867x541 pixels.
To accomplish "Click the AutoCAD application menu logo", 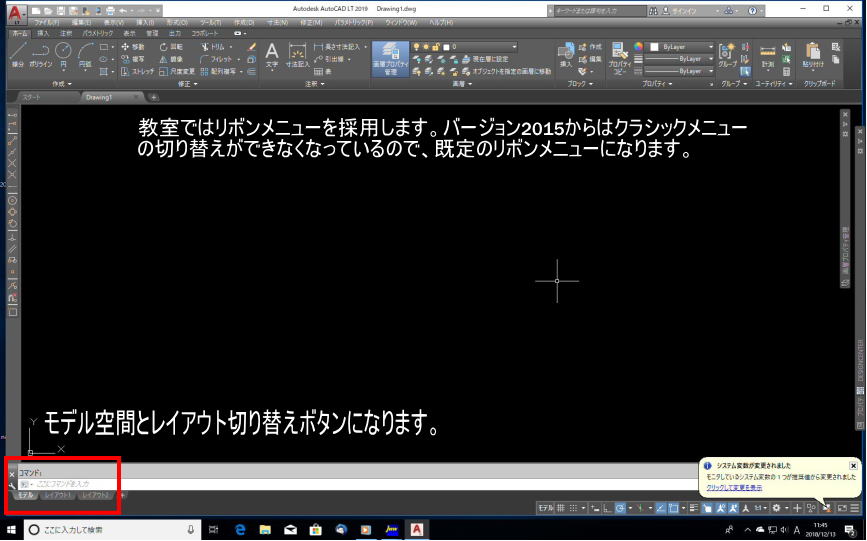I will coord(17,13).
